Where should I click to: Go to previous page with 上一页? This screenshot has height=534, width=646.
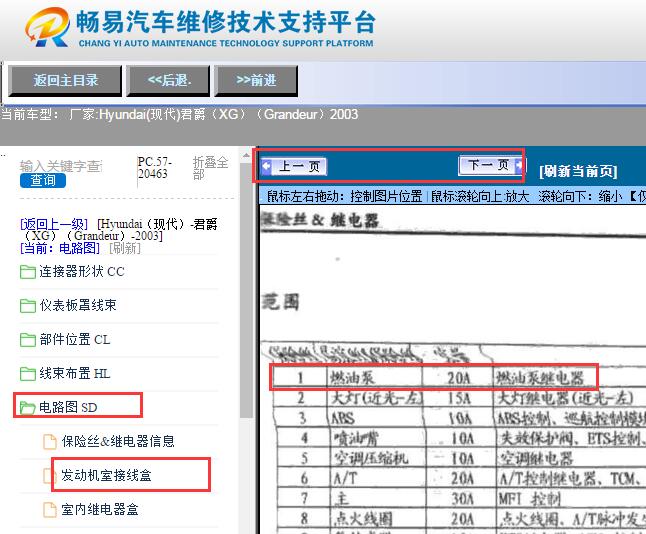point(294,166)
